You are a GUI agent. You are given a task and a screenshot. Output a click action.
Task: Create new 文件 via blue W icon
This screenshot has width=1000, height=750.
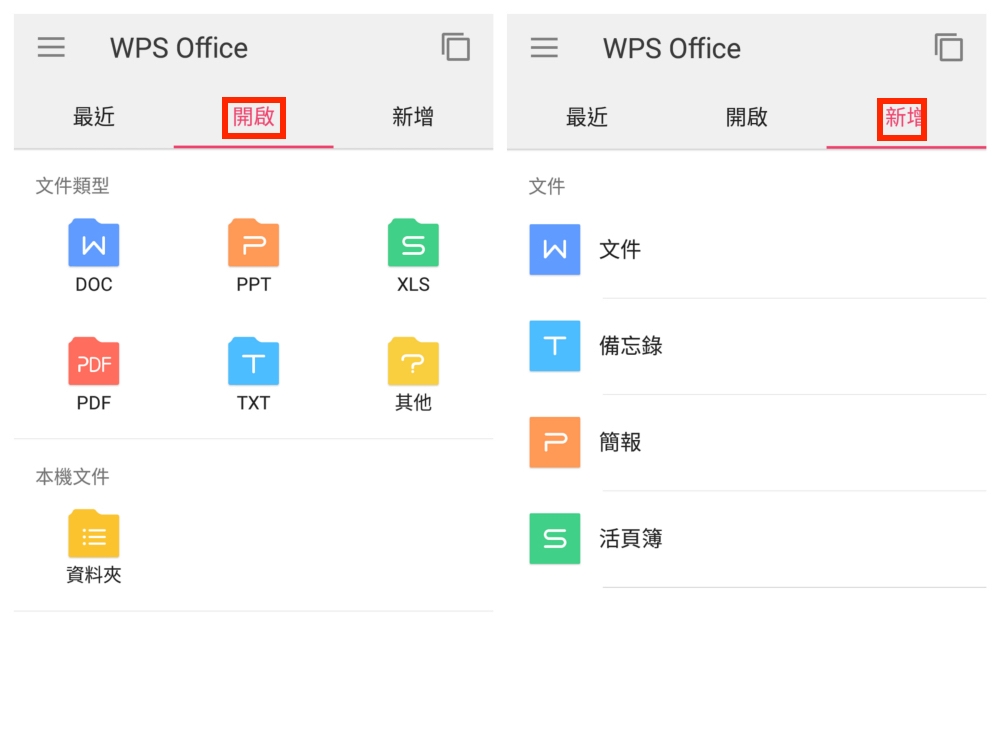click(x=555, y=249)
